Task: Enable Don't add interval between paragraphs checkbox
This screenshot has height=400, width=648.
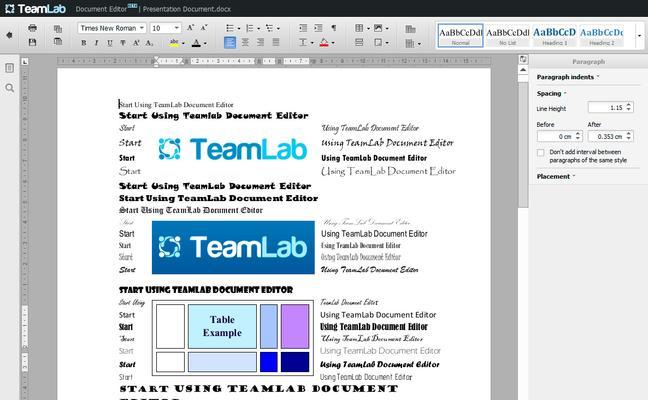Action: [x=541, y=152]
